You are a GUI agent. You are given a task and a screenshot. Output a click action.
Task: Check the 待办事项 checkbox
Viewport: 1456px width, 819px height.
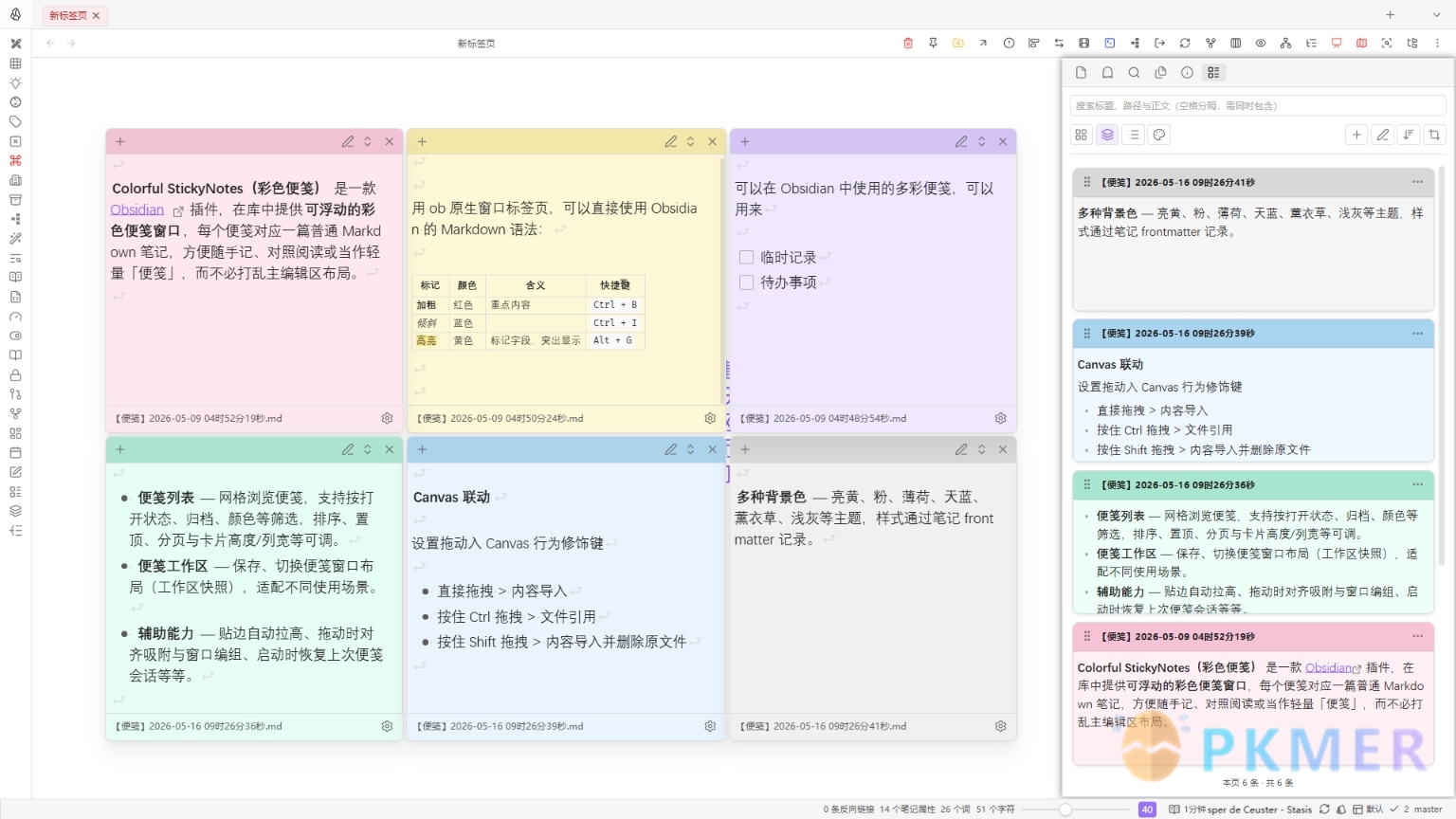[746, 282]
